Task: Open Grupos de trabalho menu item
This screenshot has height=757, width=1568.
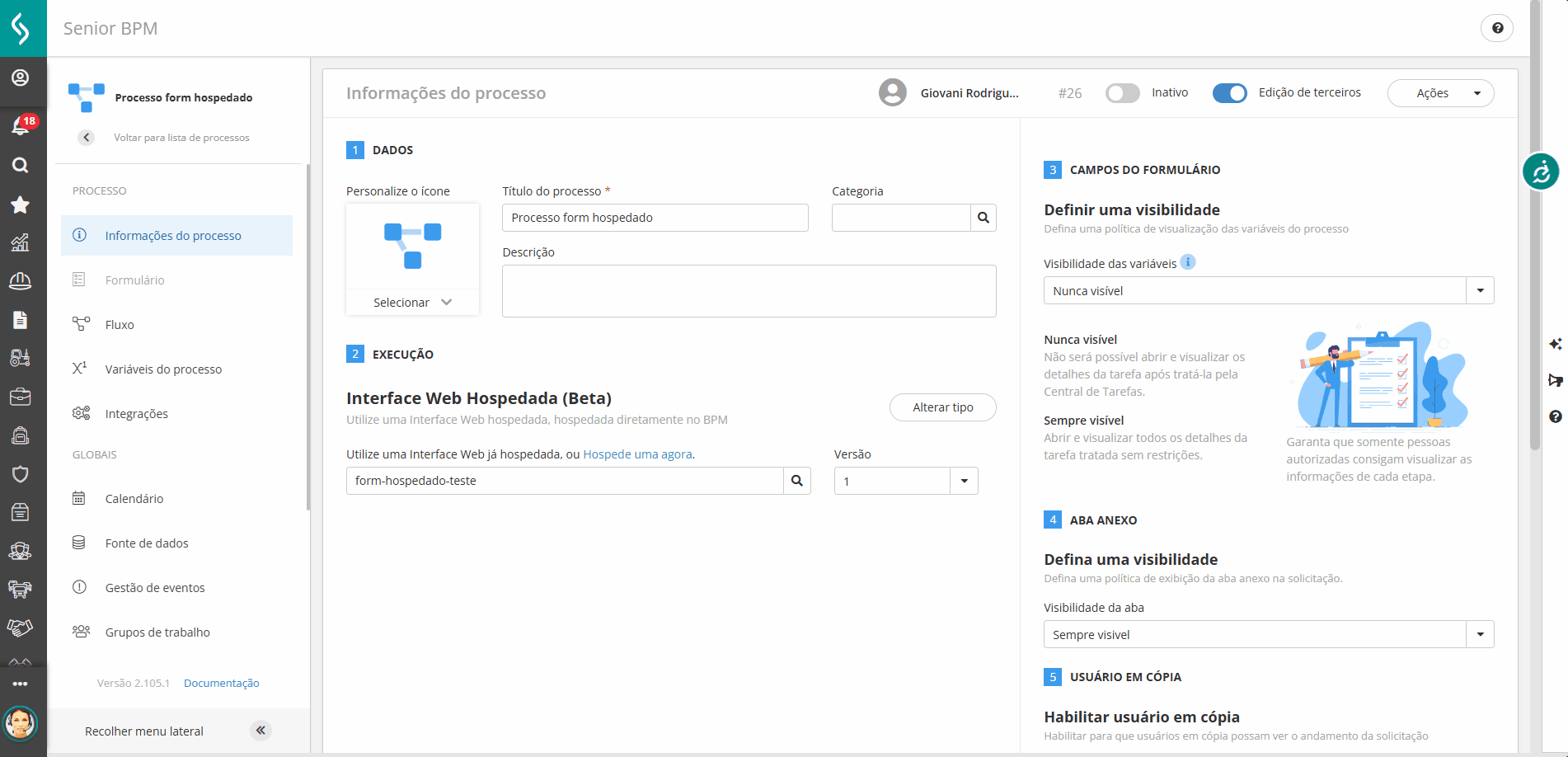Action: [176, 632]
